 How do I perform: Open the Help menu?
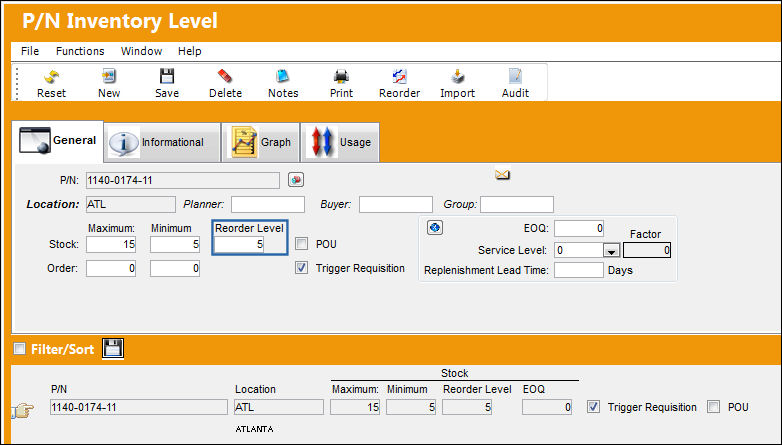tap(190, 51)
